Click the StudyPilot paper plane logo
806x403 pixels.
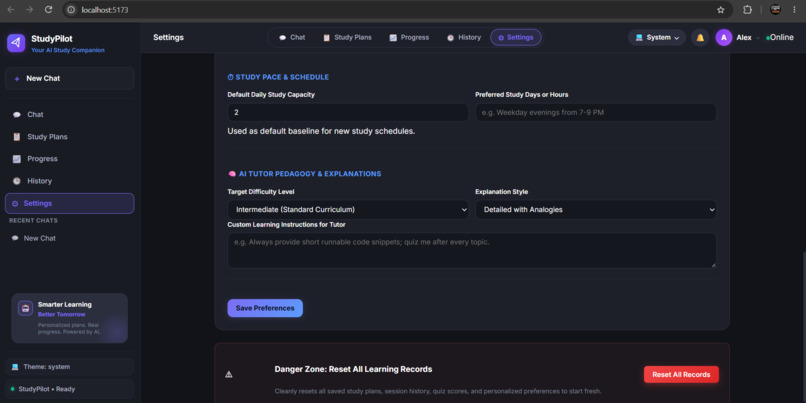point(16,43)
